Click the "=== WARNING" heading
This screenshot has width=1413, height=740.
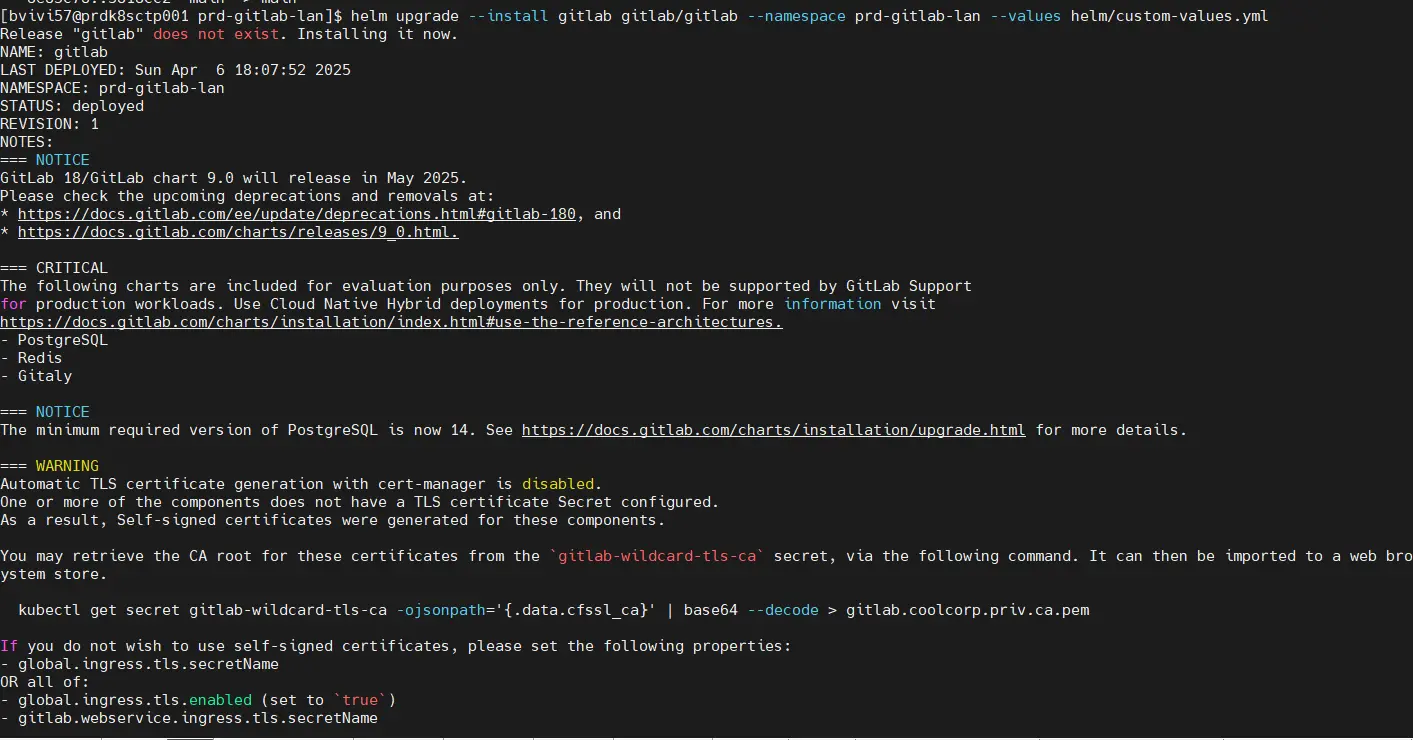pyautogui.click(x=49, y=466)
